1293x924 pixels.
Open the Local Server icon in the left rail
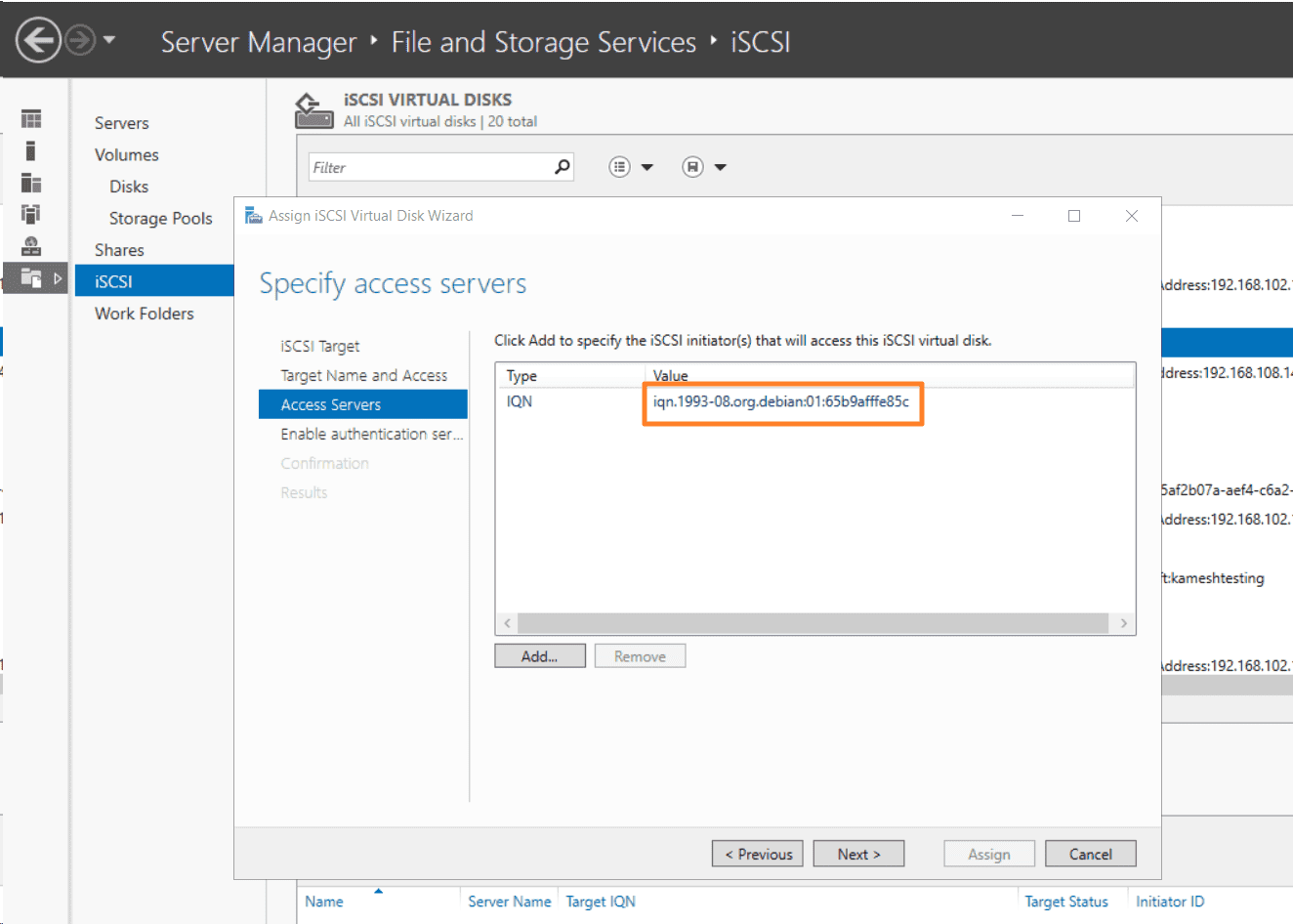(31, 150)
